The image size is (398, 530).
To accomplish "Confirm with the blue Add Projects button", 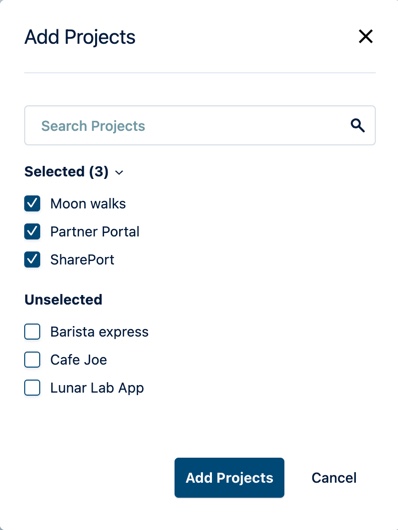I will (229, 478).
